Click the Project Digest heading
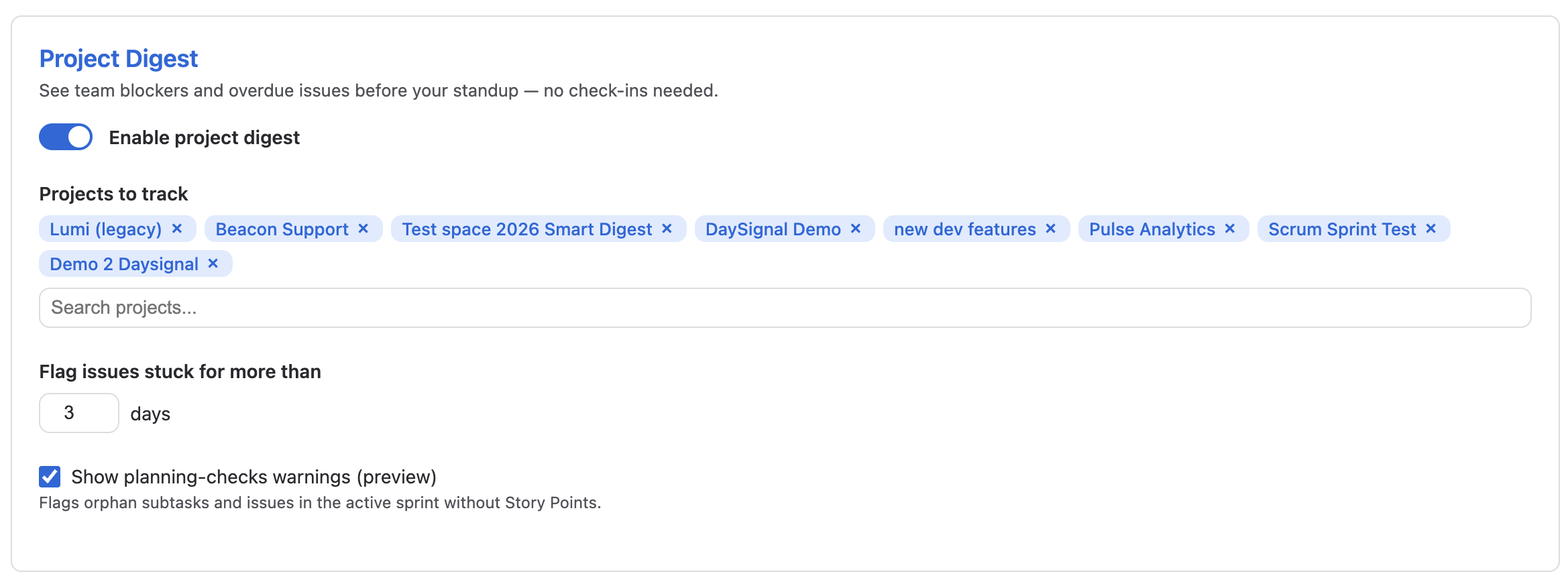1568x586 pixels. (119, 59)
